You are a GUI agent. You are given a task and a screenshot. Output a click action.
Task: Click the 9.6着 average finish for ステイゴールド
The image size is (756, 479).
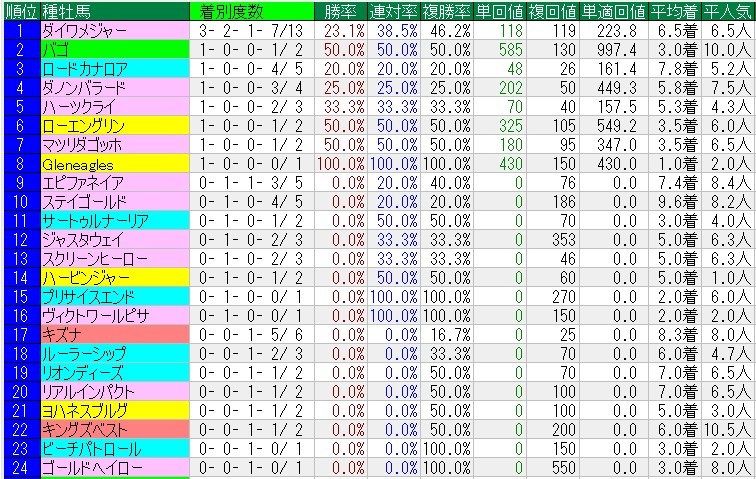coord(674,202)
